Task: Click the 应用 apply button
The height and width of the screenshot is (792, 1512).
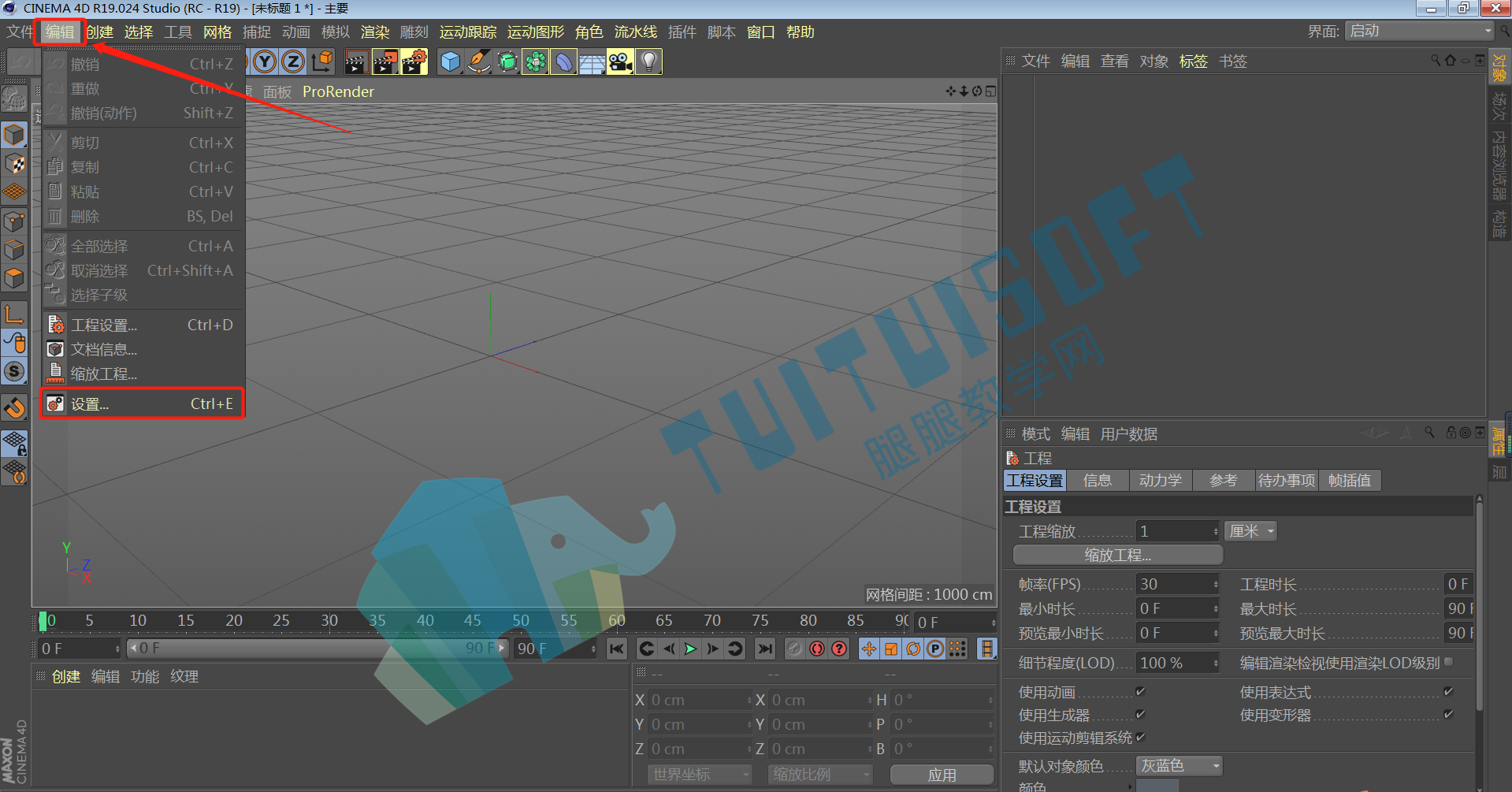Action: [x=942, y=775]
